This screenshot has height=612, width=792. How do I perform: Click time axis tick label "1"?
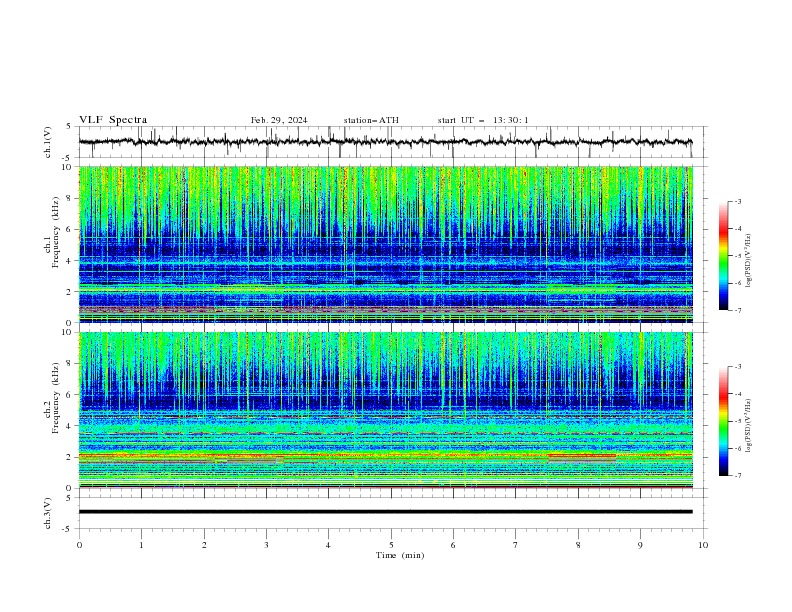tap(141, 545)
